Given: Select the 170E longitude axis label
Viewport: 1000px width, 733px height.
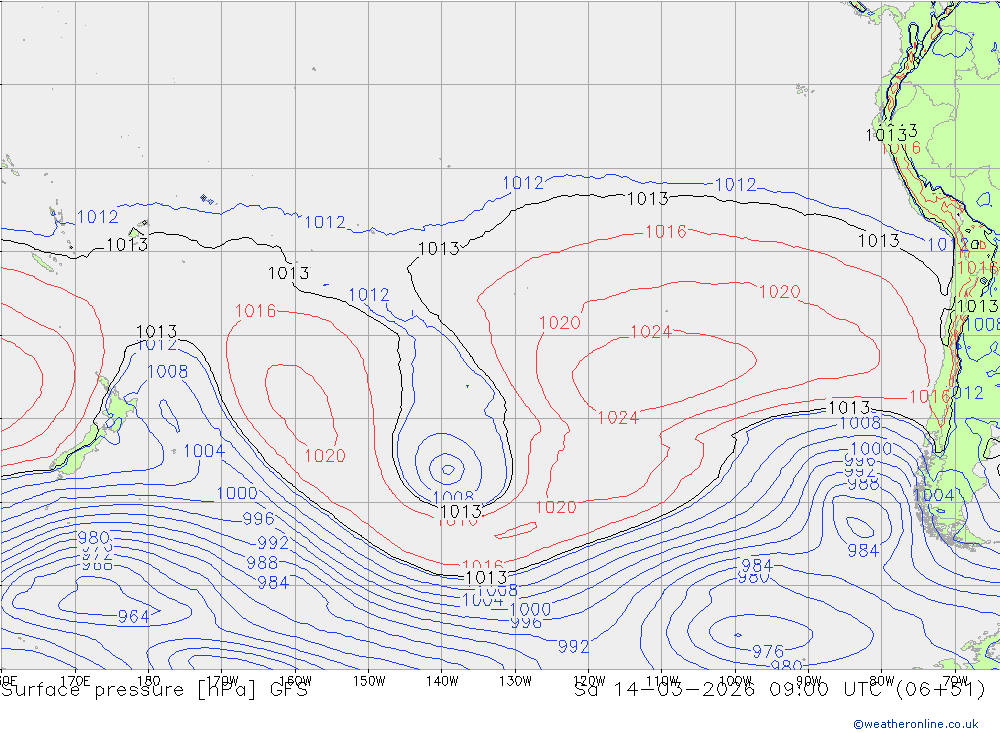Looking at the screenshot, I should [x=75, y=681].
